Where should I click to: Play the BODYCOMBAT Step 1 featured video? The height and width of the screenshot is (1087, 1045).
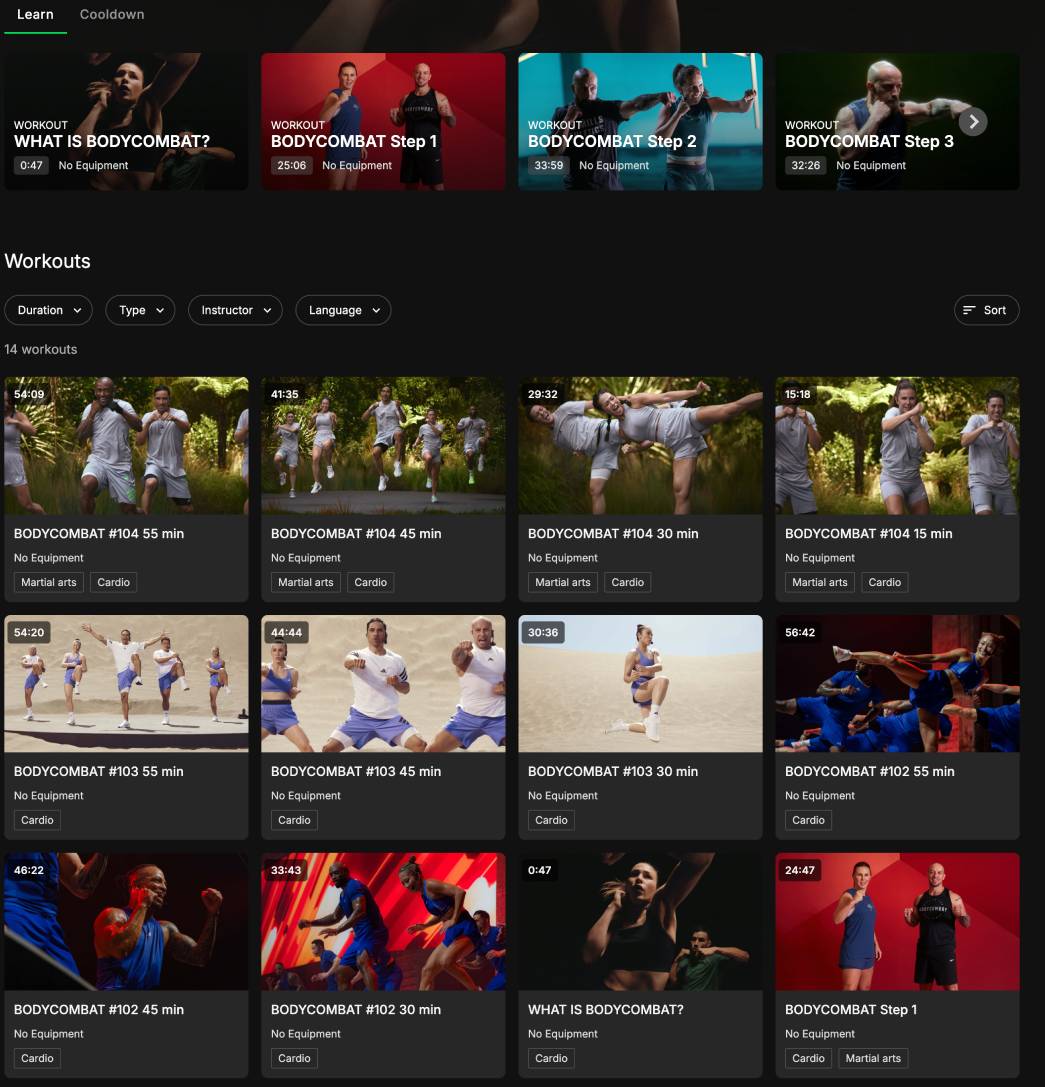383,121
